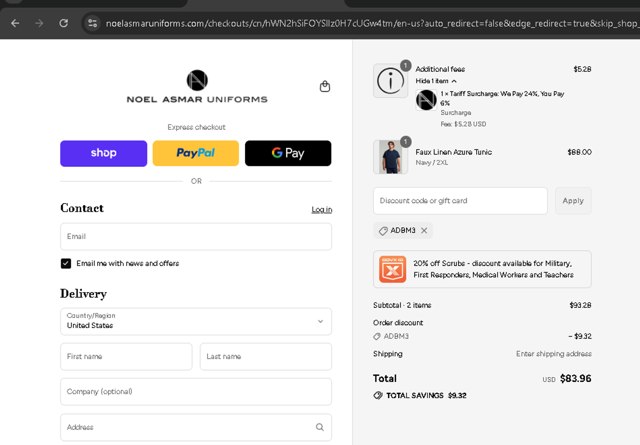Open the Country/Region dropdown
Image resolution: width=640 pixels, height=445 pixels.
pyautogui.click(x=196, y=321)
